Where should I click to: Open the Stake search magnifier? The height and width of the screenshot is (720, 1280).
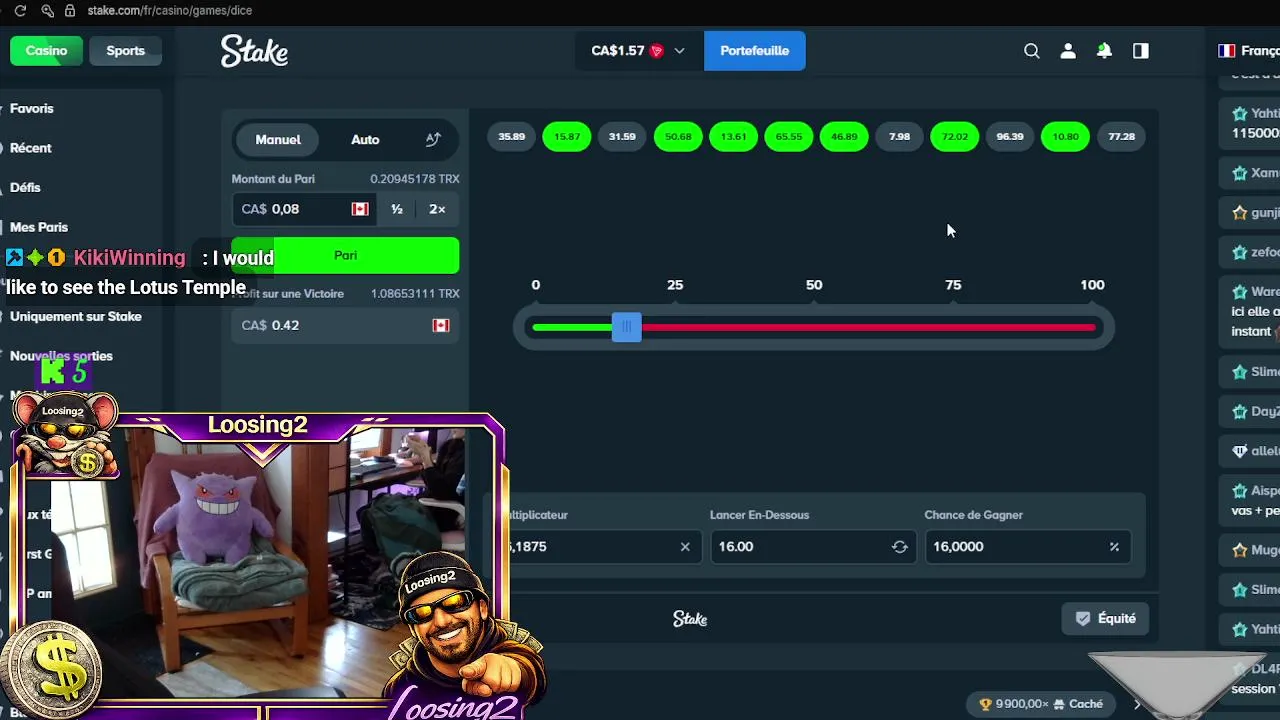tap(1032, 51)
